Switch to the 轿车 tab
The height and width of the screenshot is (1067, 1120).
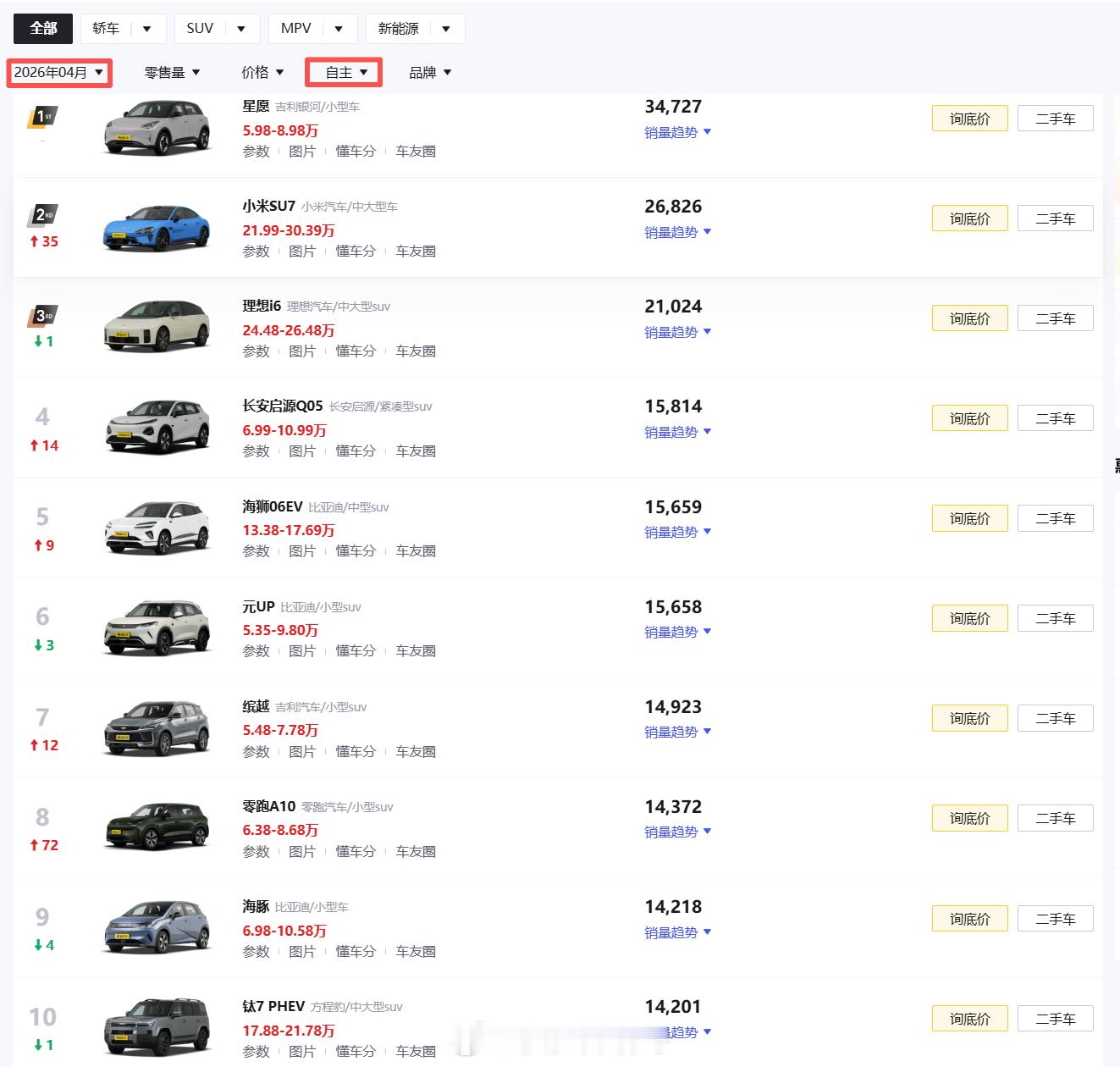click(x=106, y=29)
